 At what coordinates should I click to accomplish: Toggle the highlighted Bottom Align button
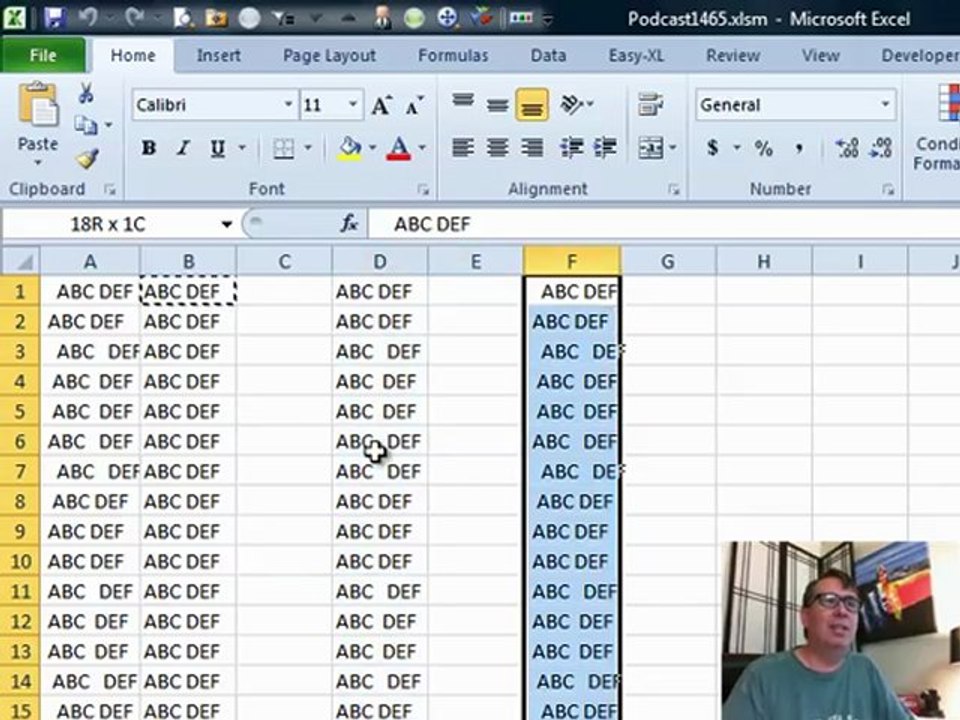click(x=532, y=105)
